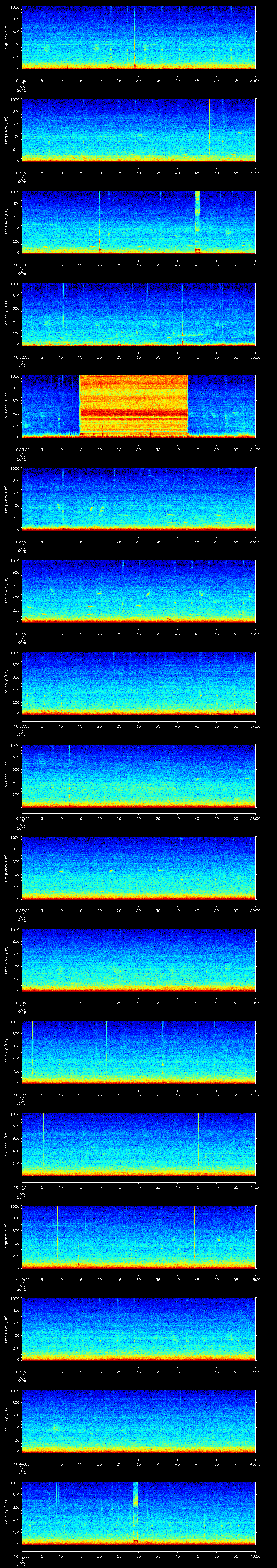Click the 10:36:00 start time label
The image size is (277, 1568).
(21, 726)
